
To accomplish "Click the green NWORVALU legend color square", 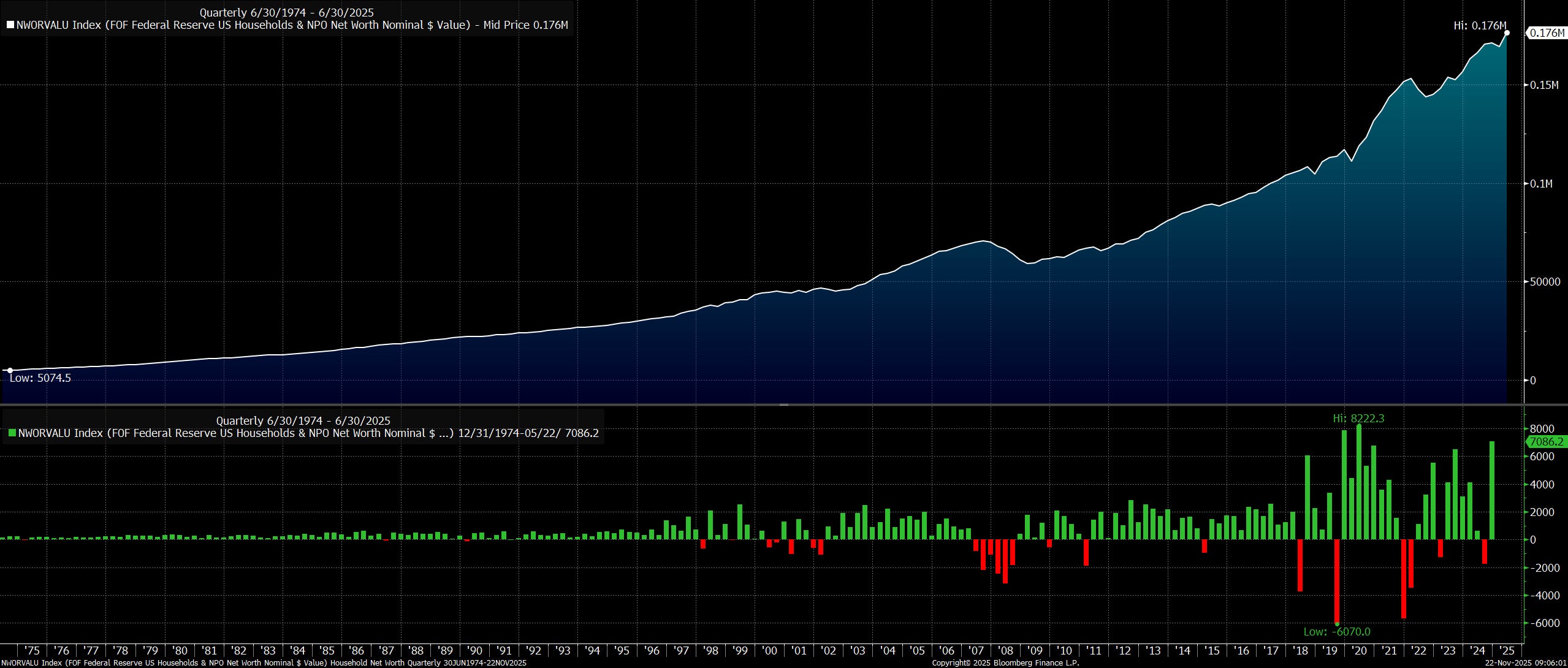I will 12,433.
